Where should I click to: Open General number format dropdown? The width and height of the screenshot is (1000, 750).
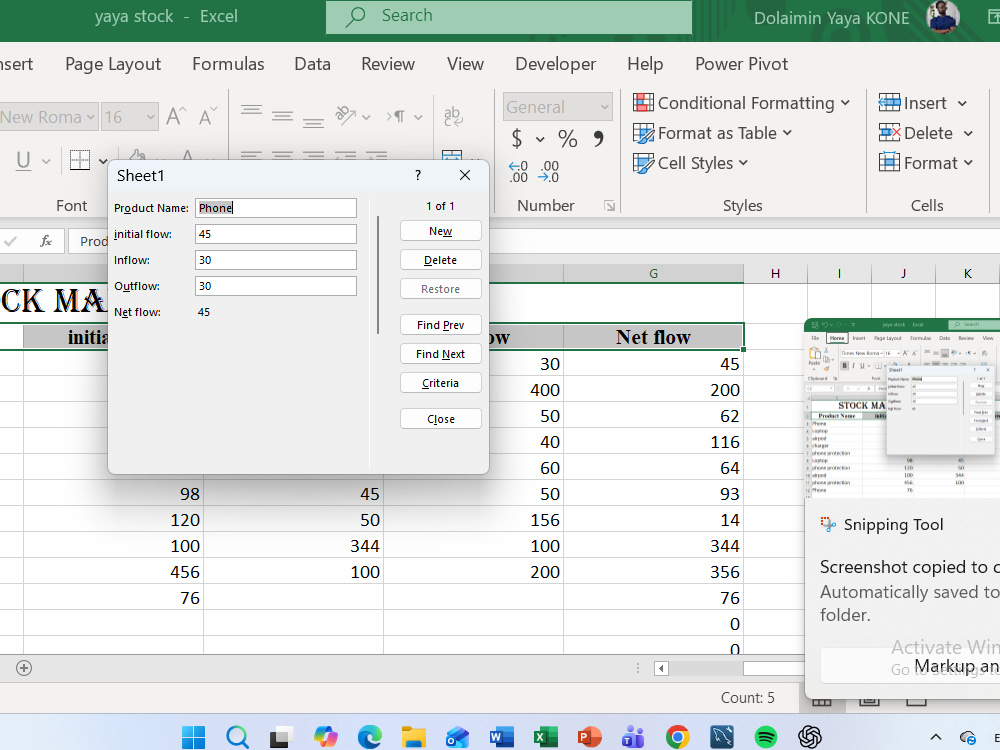(604, 107)
